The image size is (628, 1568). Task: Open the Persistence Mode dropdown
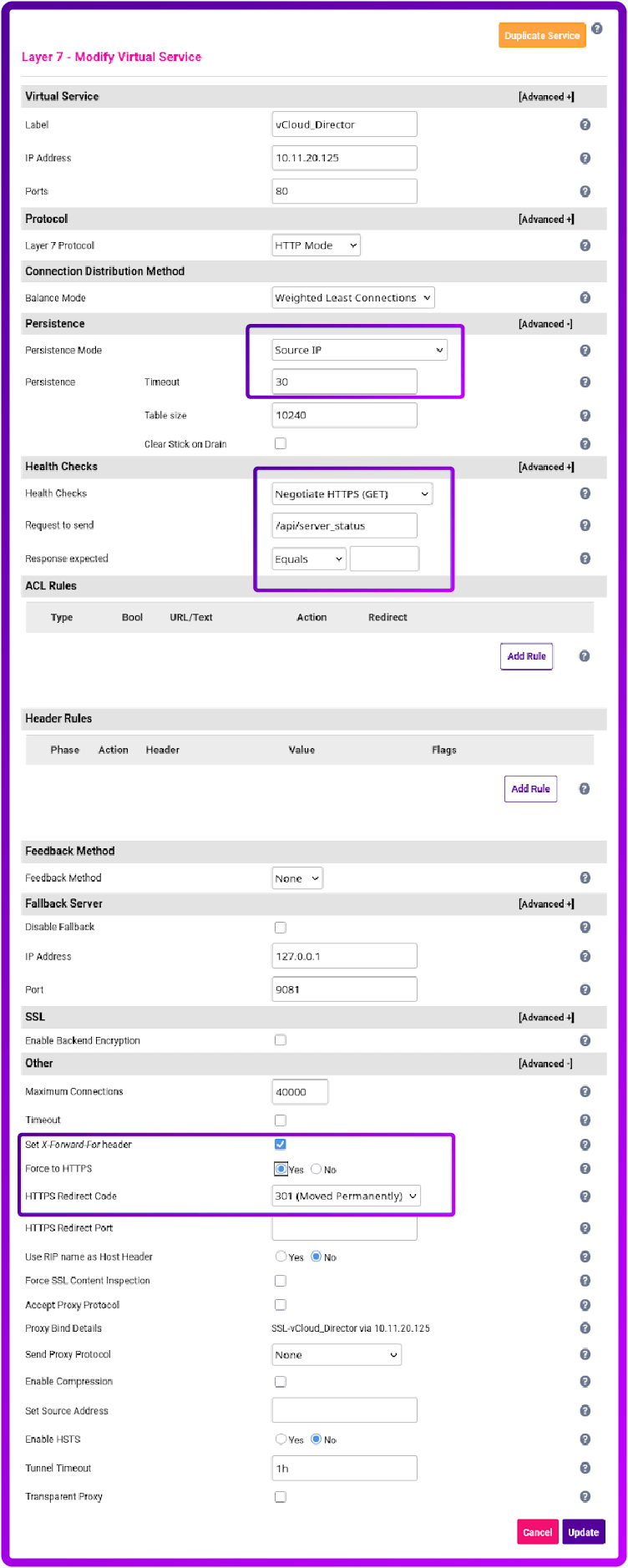(x=359, y=350)
